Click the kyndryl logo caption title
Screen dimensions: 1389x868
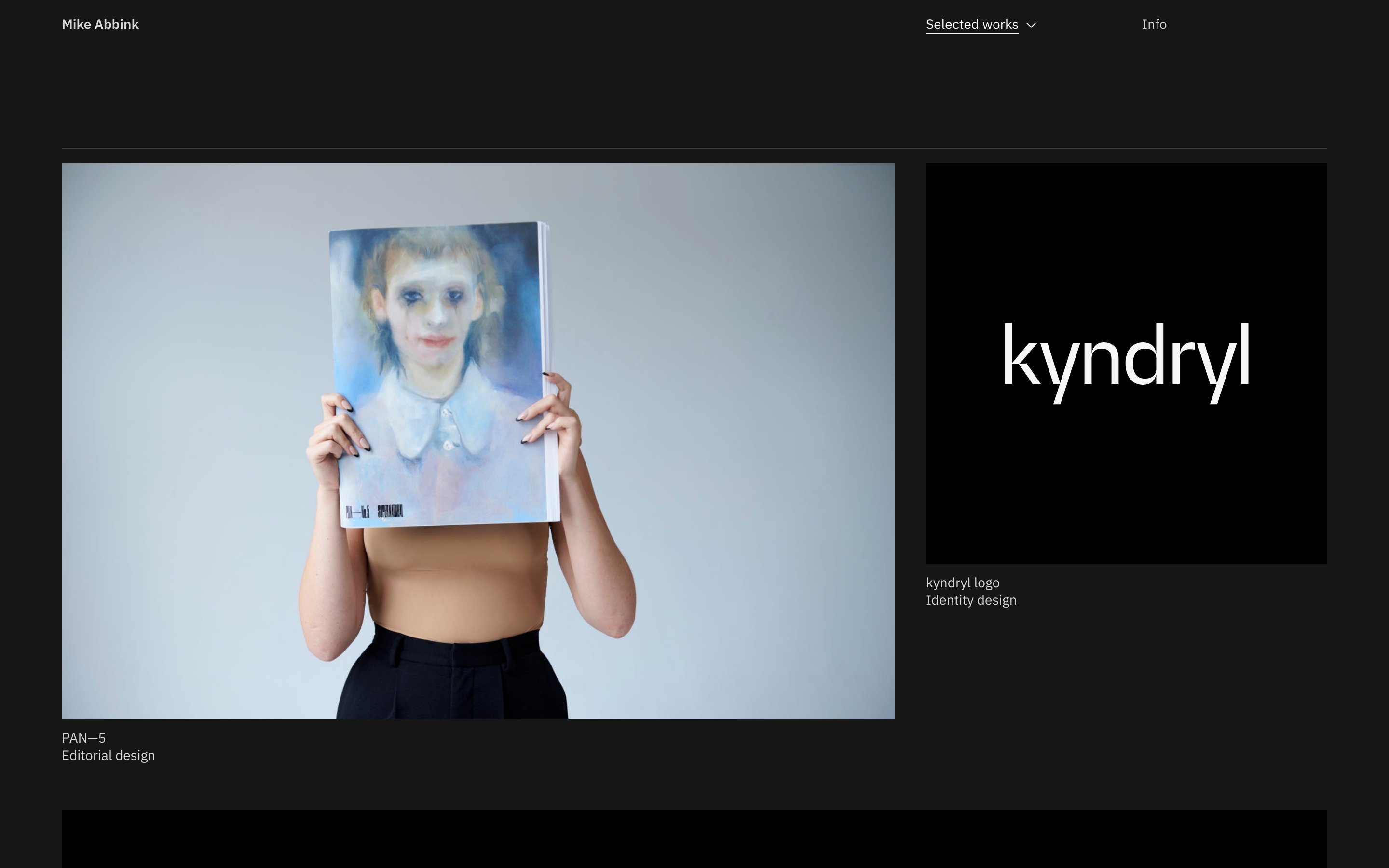(x=963, y=583)
